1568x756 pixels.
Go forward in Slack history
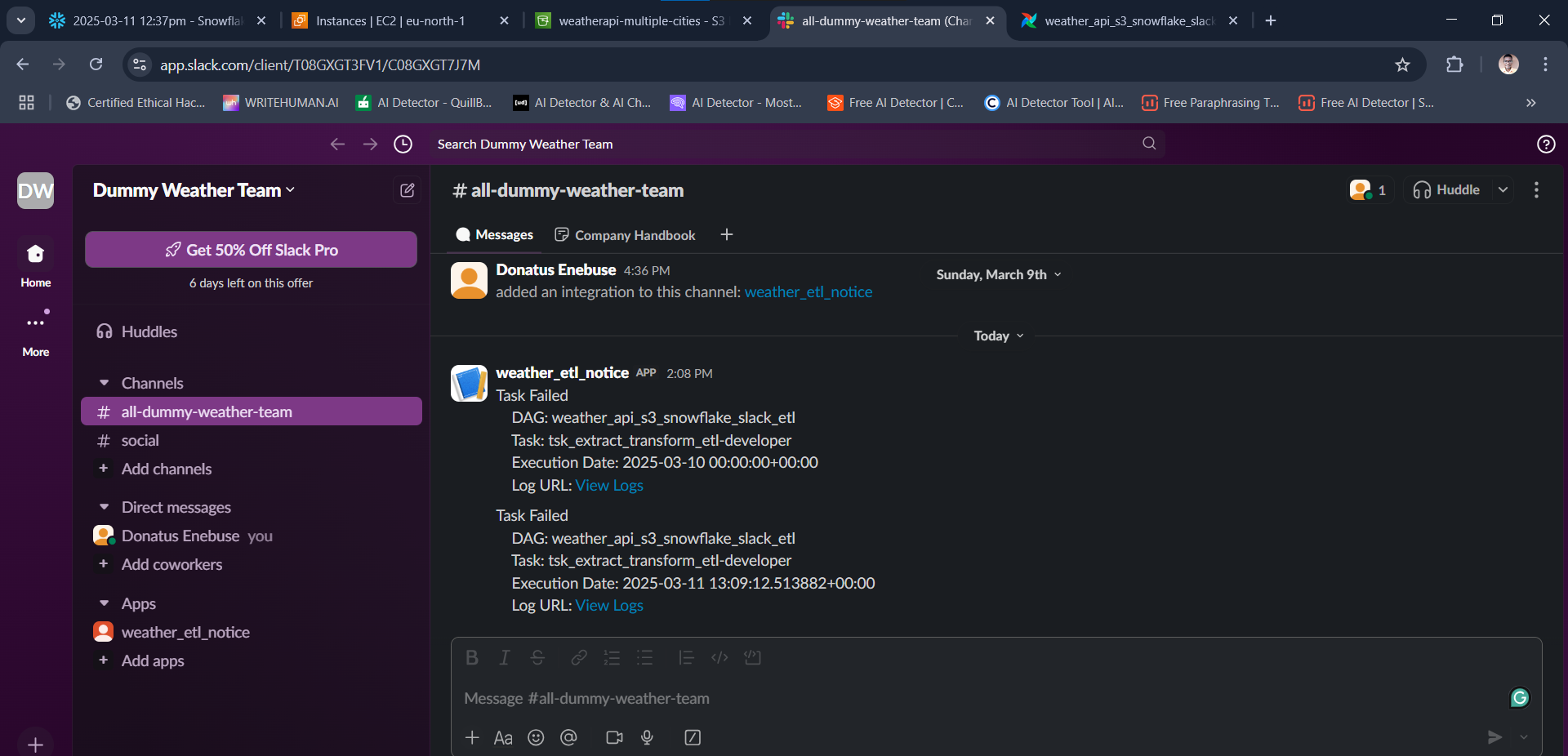click(x=371, y=145)
